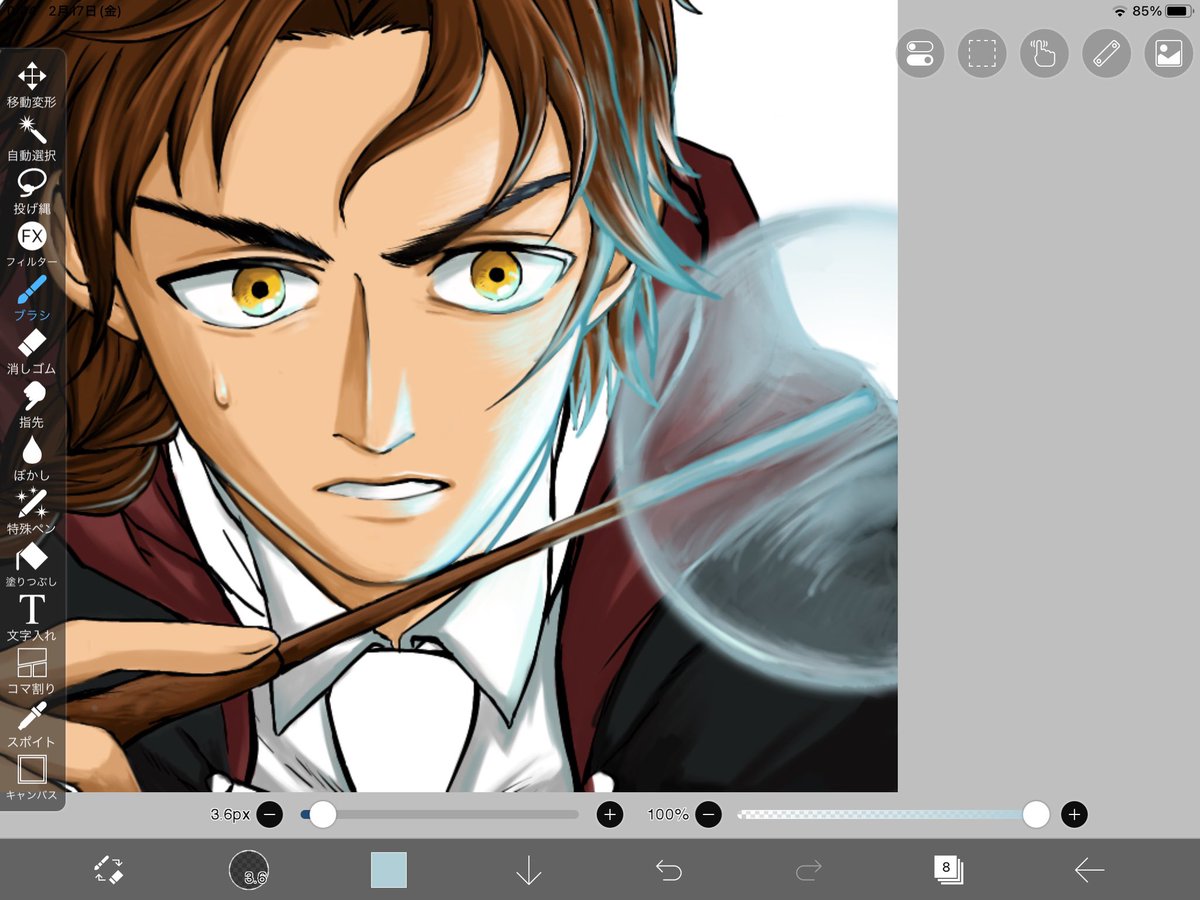Open the ruler tool icon
The image size is (1200, 900).
tap(1106, 53)
